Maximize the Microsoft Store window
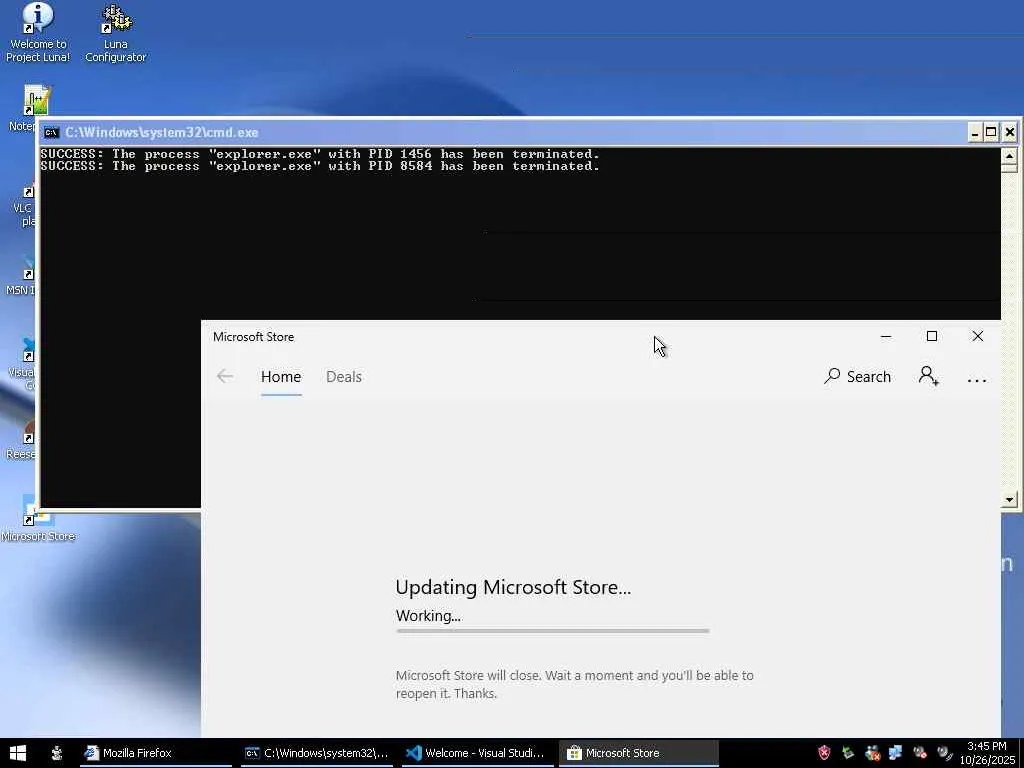This screenshot has height=768, width=1024. (x=932, y=336)
